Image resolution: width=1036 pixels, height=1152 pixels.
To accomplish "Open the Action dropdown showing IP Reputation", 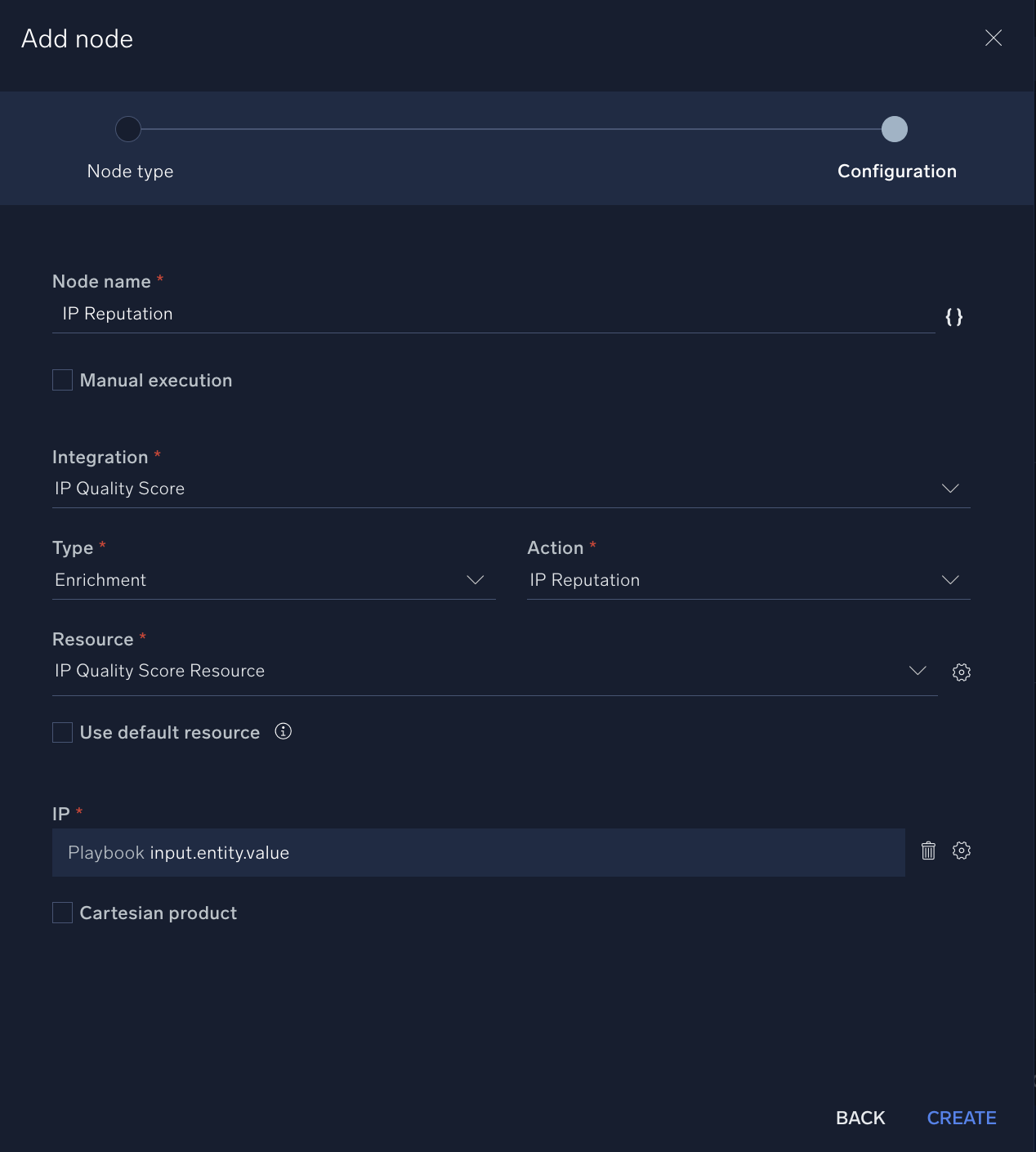I will tap(949, 580).
